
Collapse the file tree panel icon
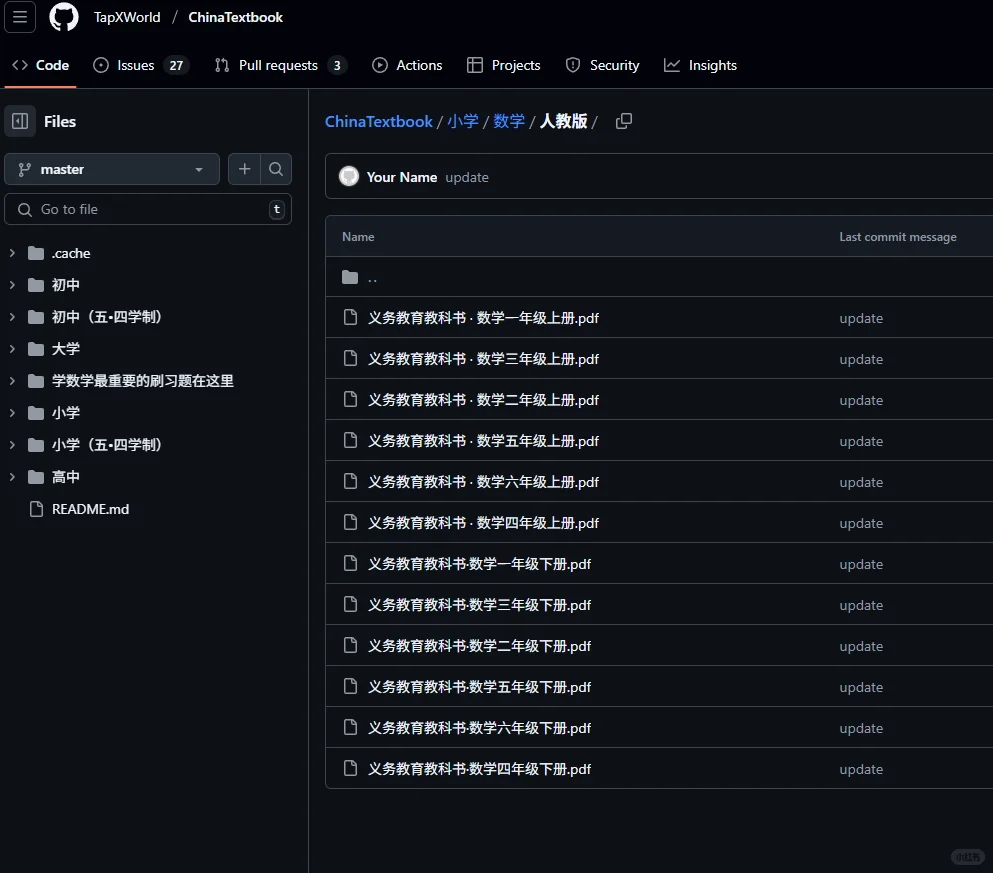pos(20,121)
